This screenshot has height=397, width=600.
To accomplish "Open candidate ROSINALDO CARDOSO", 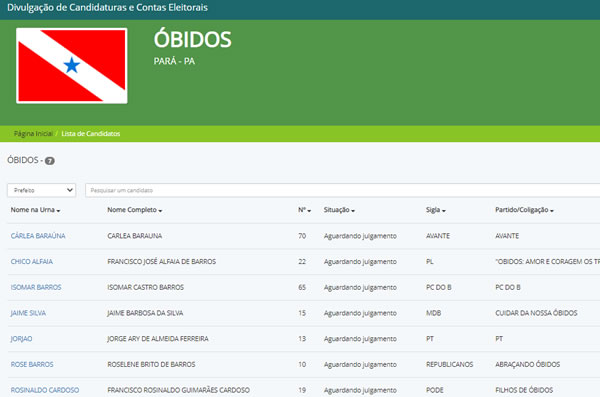I will click(45, 390).
